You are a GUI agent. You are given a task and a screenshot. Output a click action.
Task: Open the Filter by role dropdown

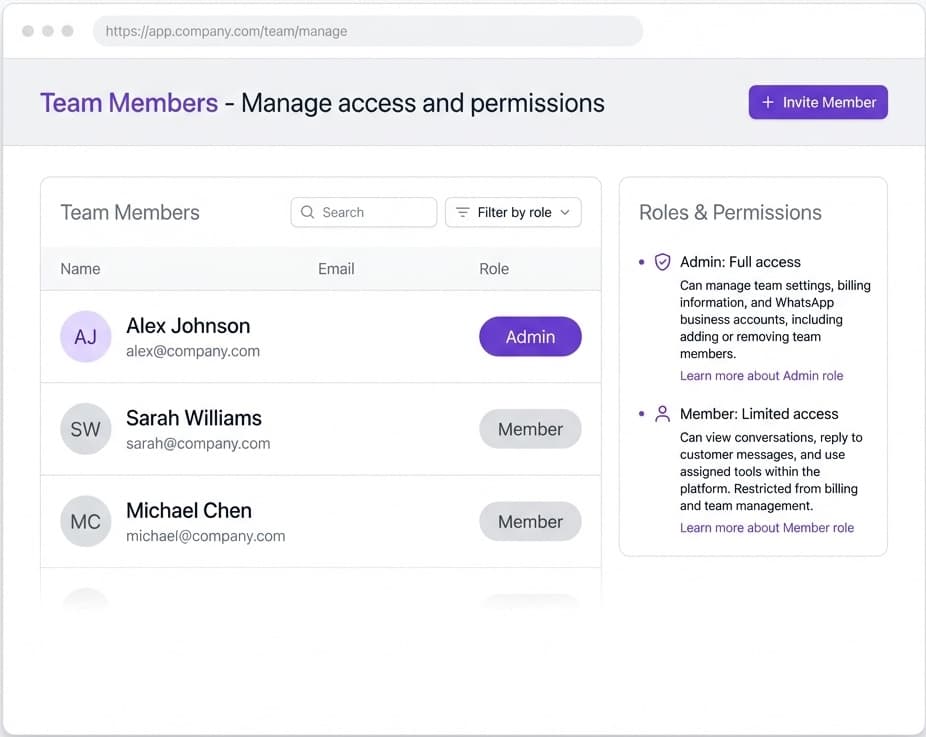[513, 212]
